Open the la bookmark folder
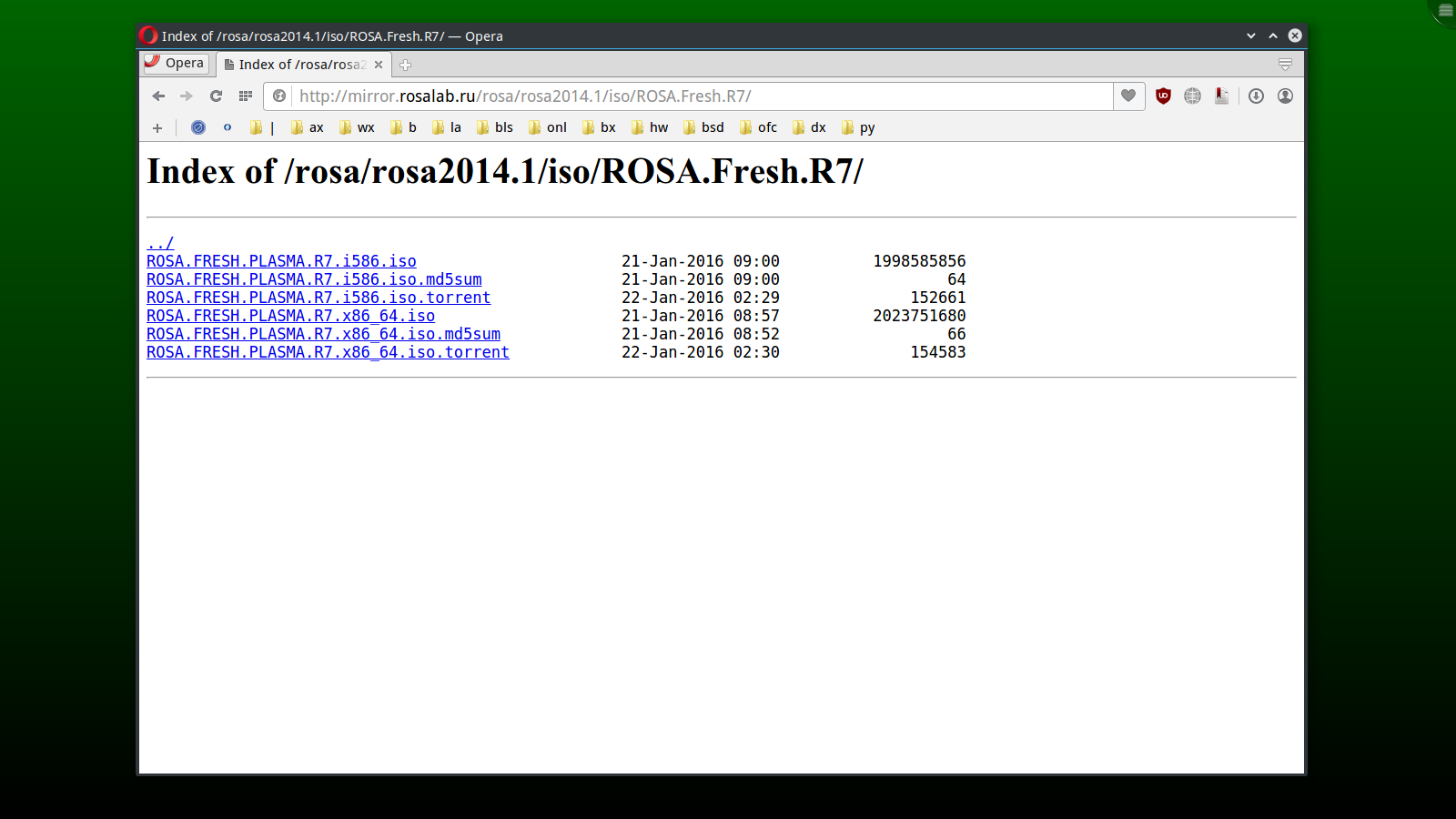The height and width of the screenshot is (819, 1456). click(446, 127)
